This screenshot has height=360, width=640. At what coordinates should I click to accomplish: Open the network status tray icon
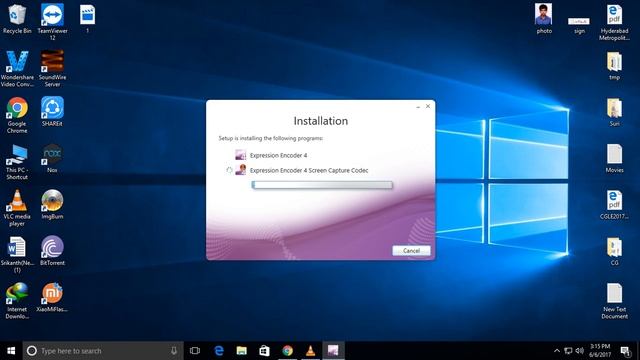(568, 351)
